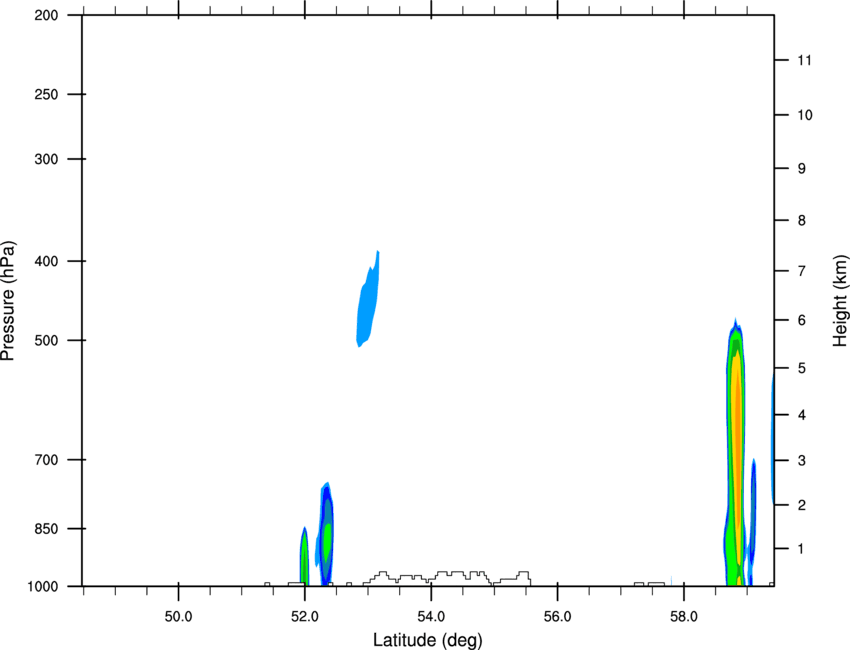Click the 850 pressure tick label
Image resolution: width=850 pixels, height=650 pixels.
pos(46,529)
